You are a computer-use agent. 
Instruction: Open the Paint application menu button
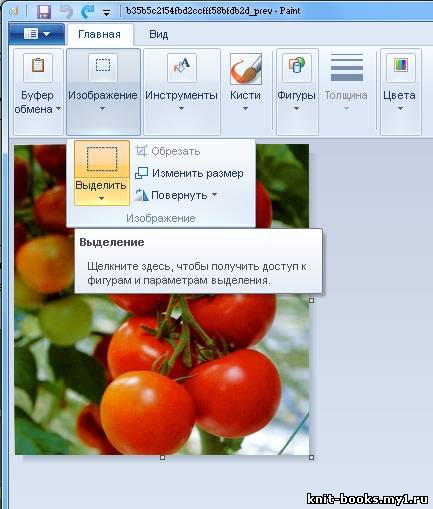pyautogui.click(x=37, y=34)
